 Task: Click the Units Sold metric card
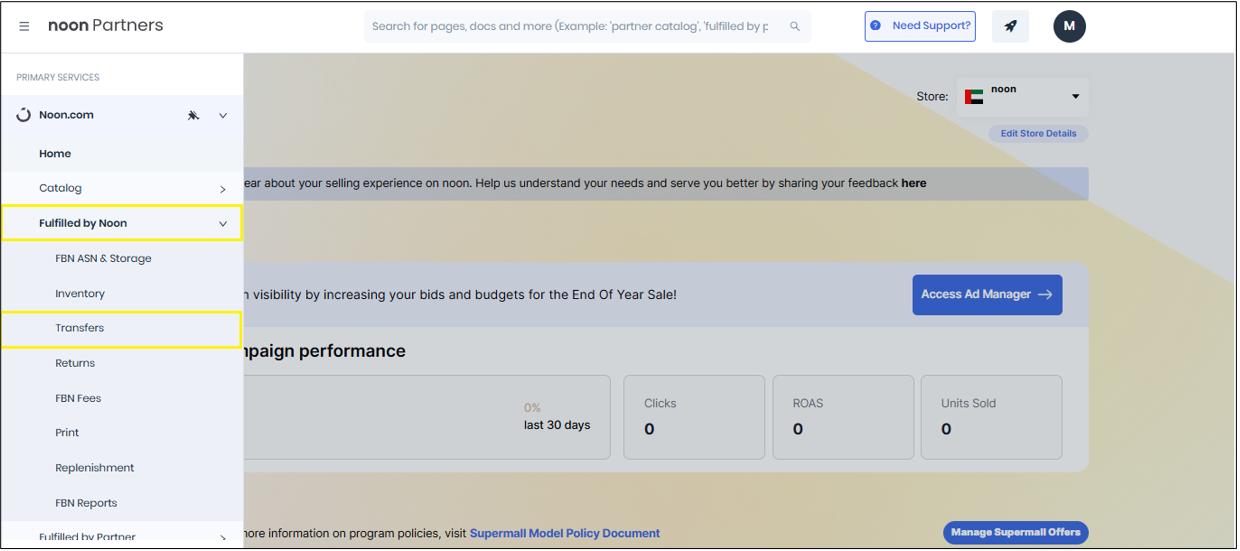coord(991,417)
